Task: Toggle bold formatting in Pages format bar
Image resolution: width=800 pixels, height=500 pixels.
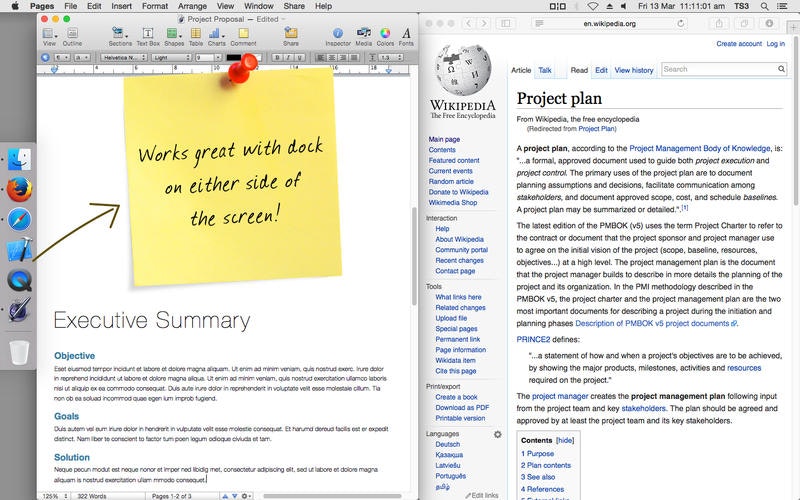Action: point(277,58)
